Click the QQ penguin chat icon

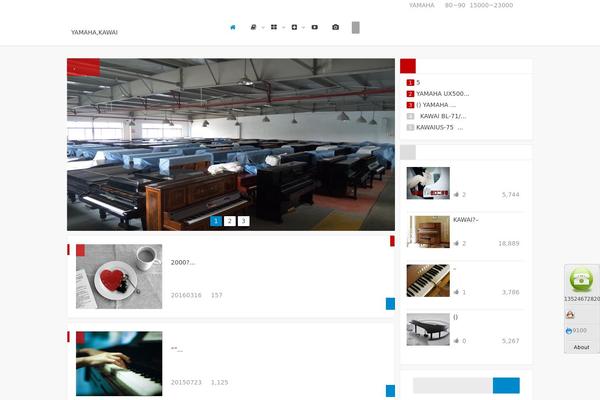[x=570, y=315]
